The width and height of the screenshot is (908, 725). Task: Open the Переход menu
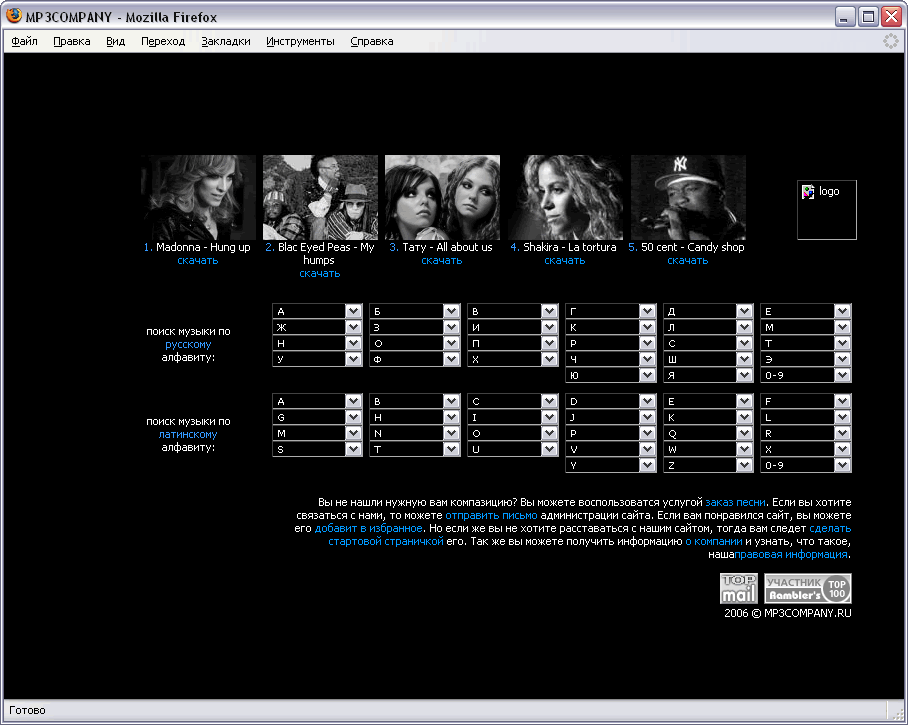[163, 41]
